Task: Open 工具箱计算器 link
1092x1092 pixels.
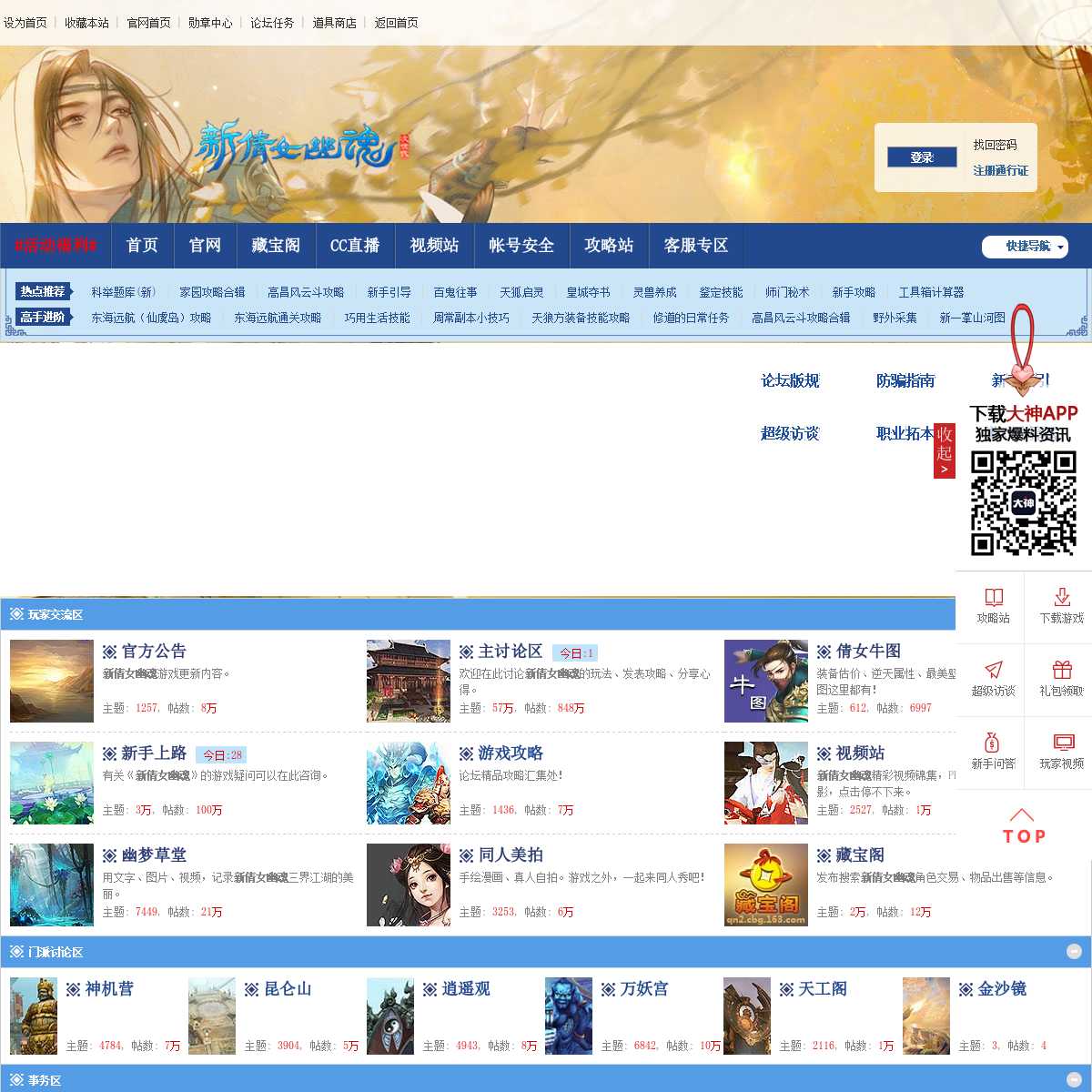Action: tap(931, 292)
